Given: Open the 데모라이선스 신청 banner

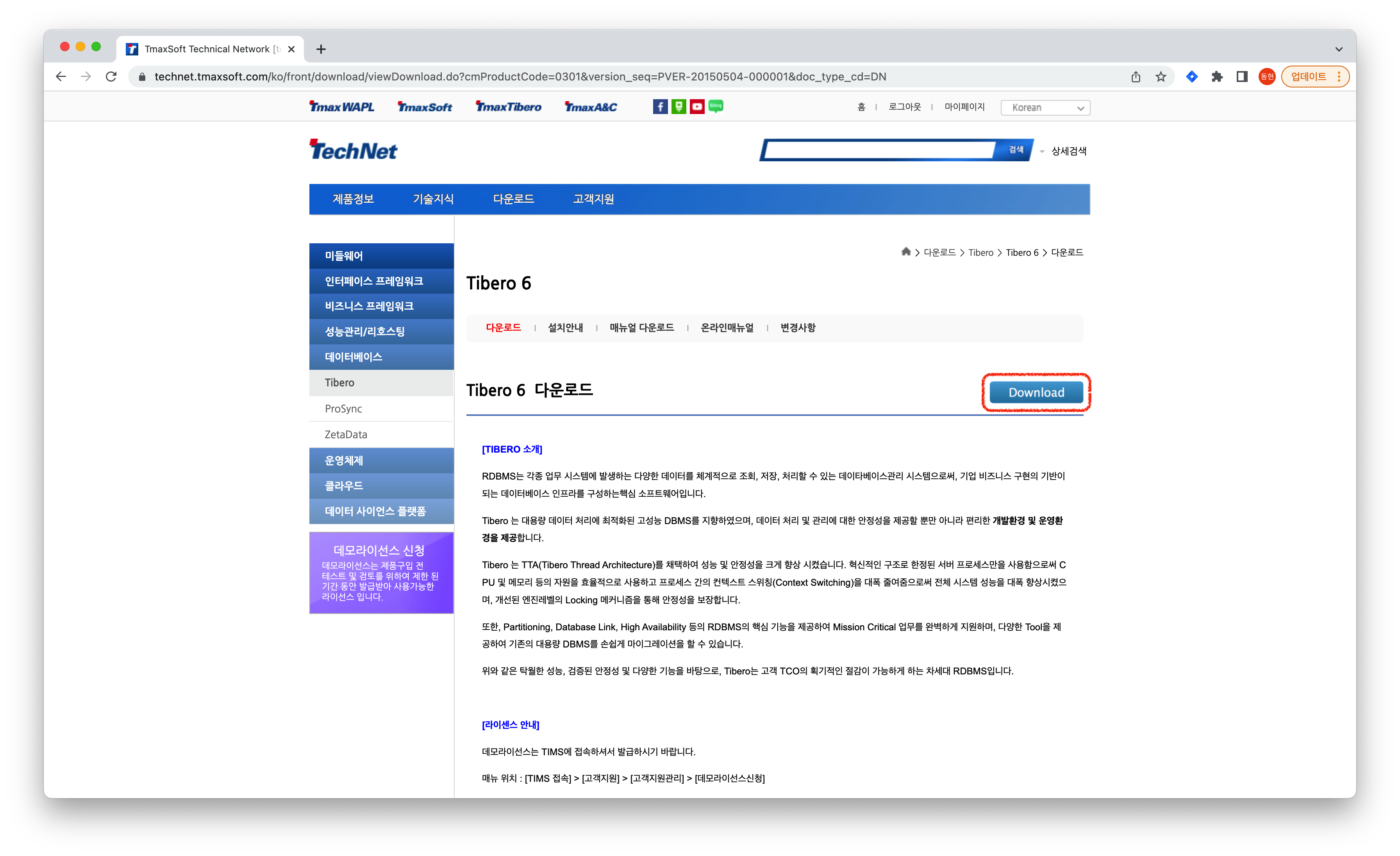Looking at the screenshot, I should [x=381, y=572].
